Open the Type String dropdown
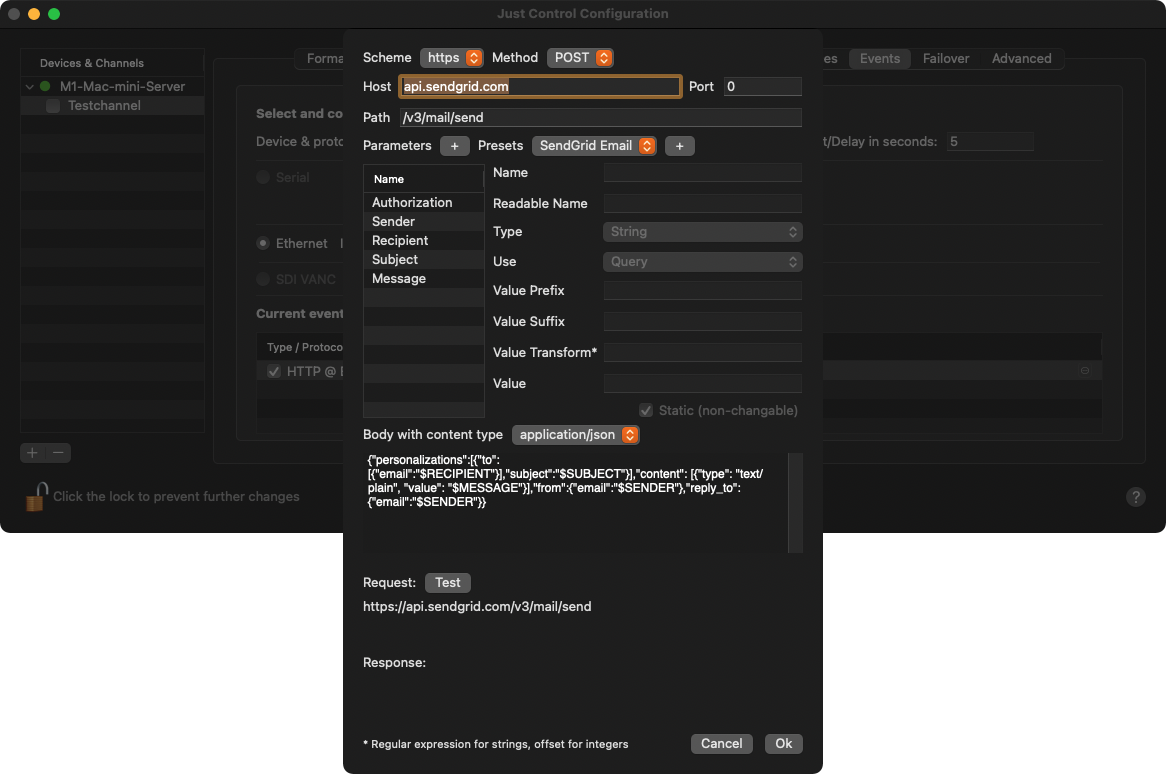This screenshot has width=1166, height=774. point(702,232)
